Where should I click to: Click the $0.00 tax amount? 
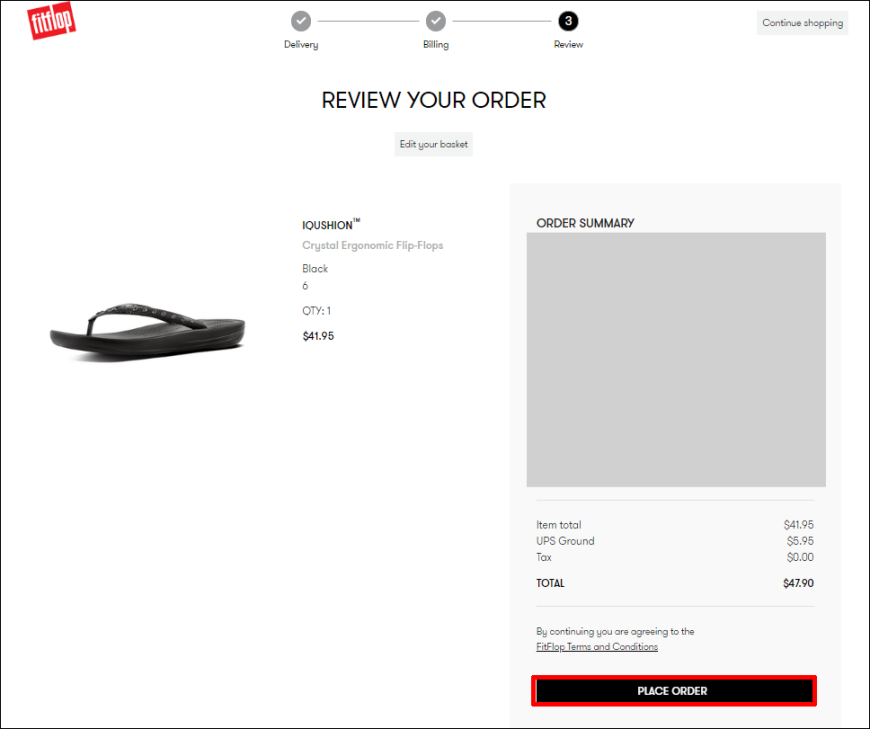coord(800,557)
